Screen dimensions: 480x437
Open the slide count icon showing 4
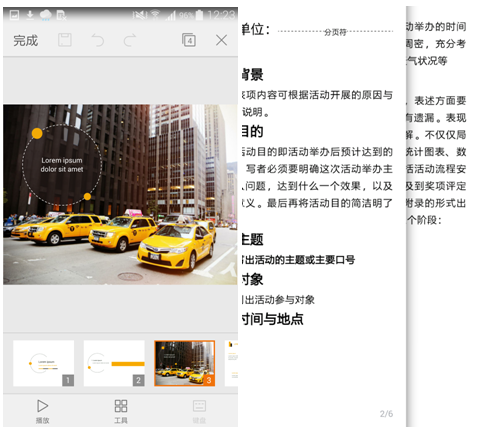[189, 40]
